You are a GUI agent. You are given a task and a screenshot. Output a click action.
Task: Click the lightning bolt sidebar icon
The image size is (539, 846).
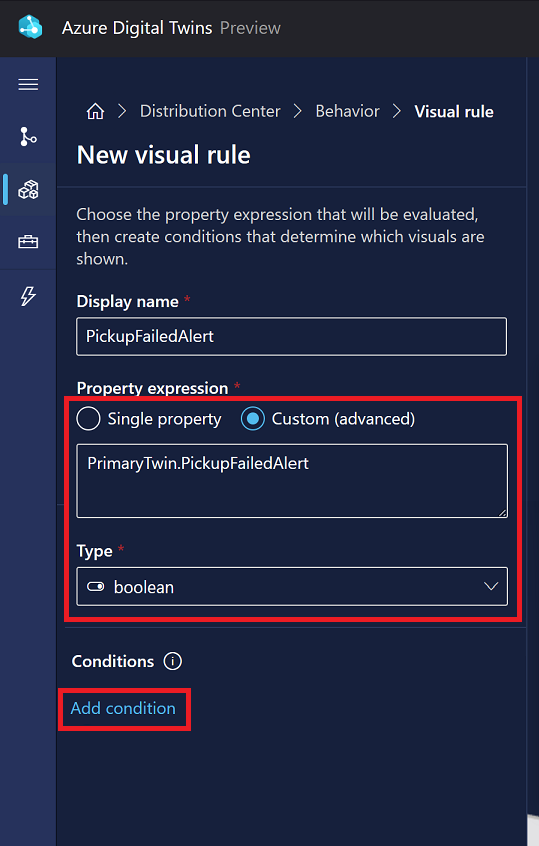[x=28, y=296]
